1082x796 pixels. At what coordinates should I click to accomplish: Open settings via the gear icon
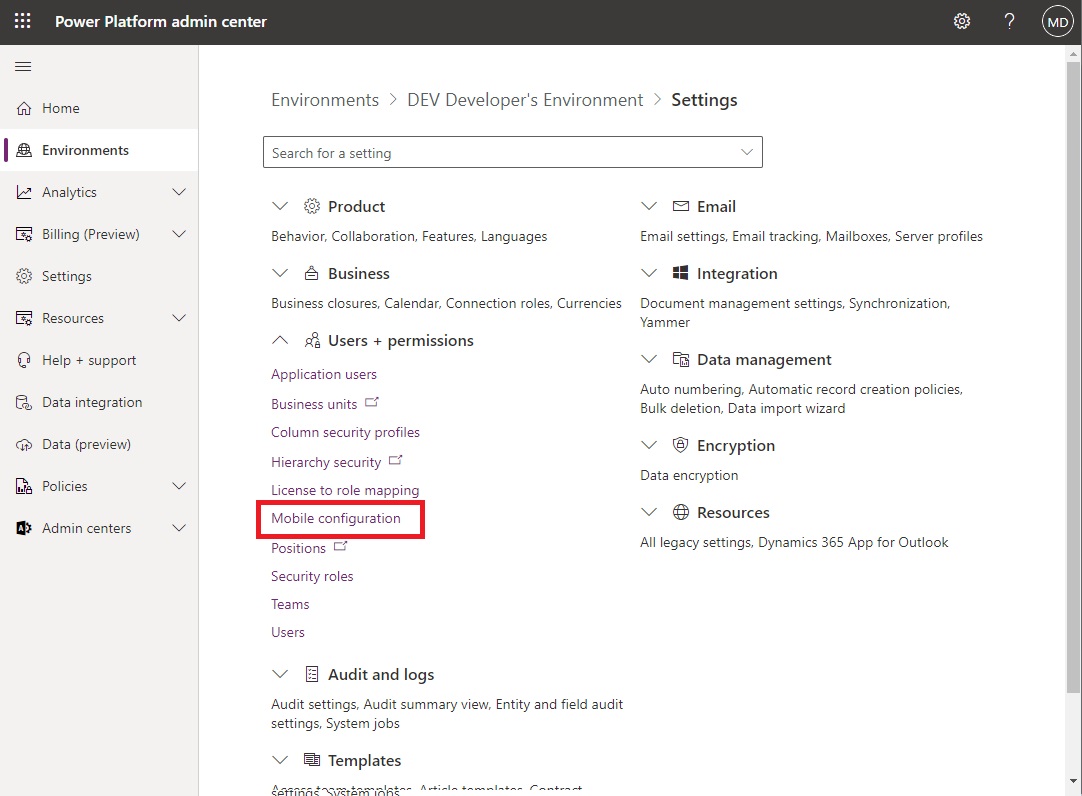click(x=961, y=21)
